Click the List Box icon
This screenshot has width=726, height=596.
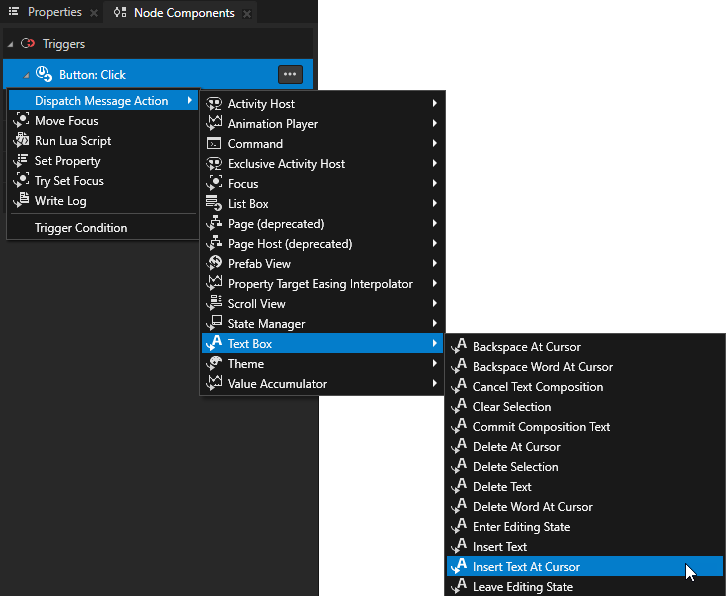point(213,204)
